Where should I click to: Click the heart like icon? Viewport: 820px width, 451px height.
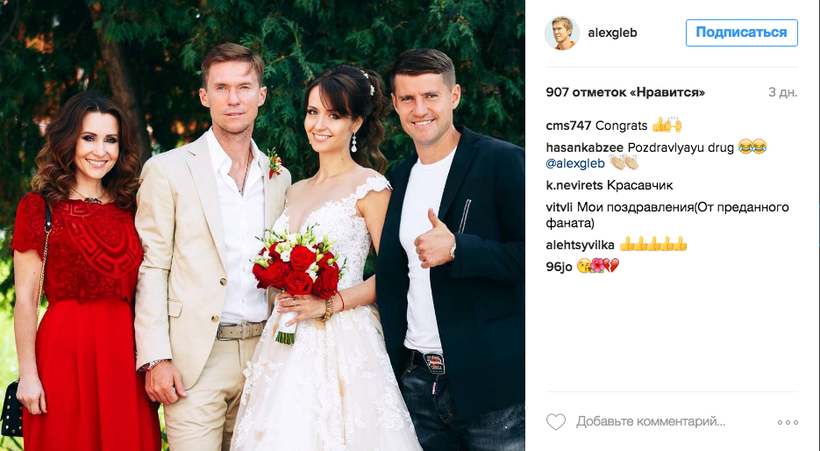pyautogui.click(x=556, y=422)
